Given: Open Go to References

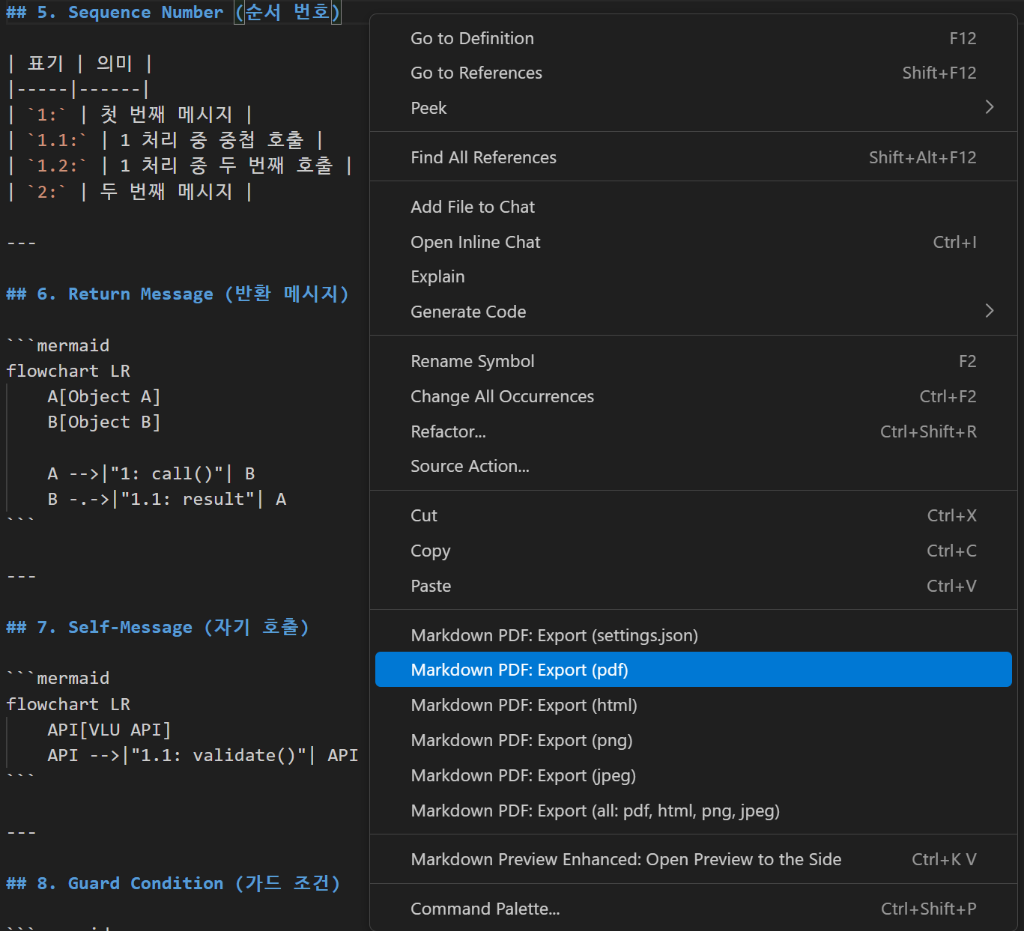Looking at the screenshot, I should tap(475, 73).
